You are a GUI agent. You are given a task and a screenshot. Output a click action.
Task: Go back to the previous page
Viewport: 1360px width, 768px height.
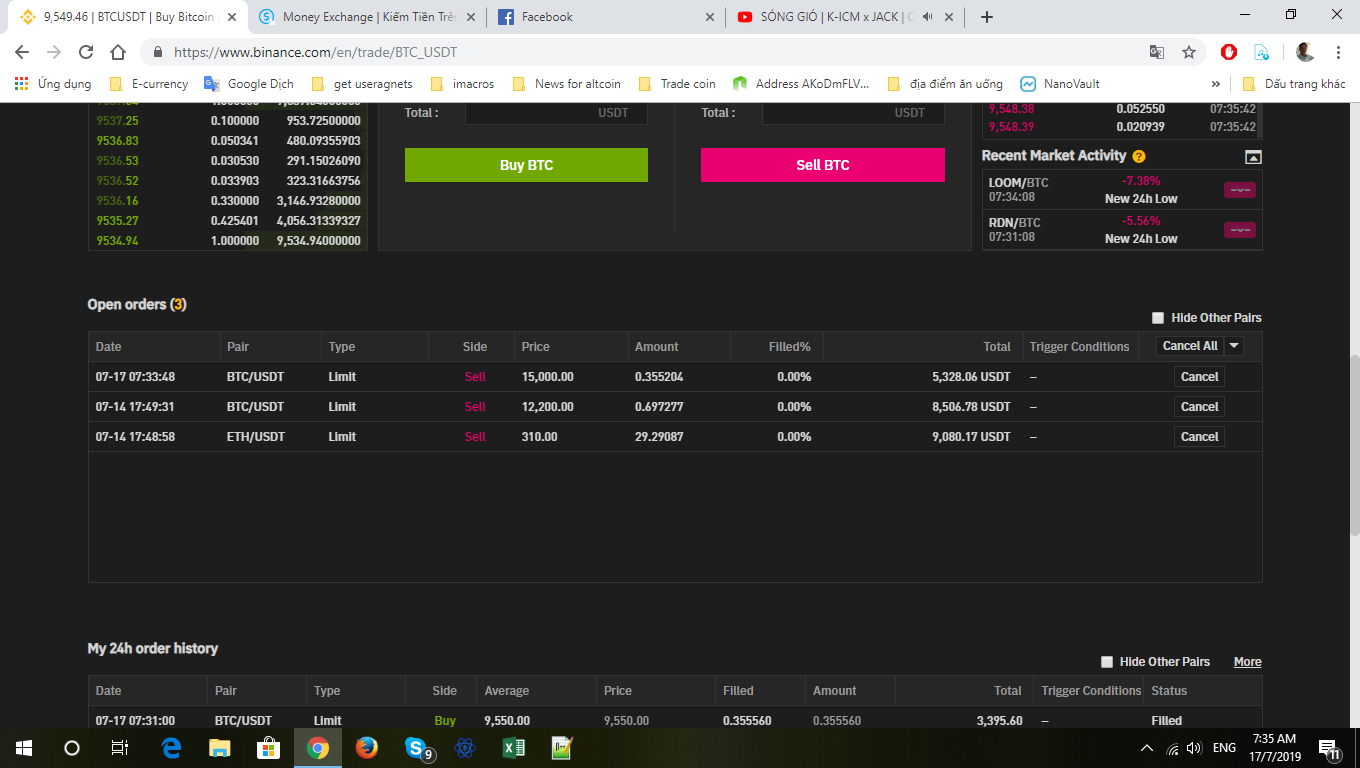pyautogui.click(x=22, y=52)
